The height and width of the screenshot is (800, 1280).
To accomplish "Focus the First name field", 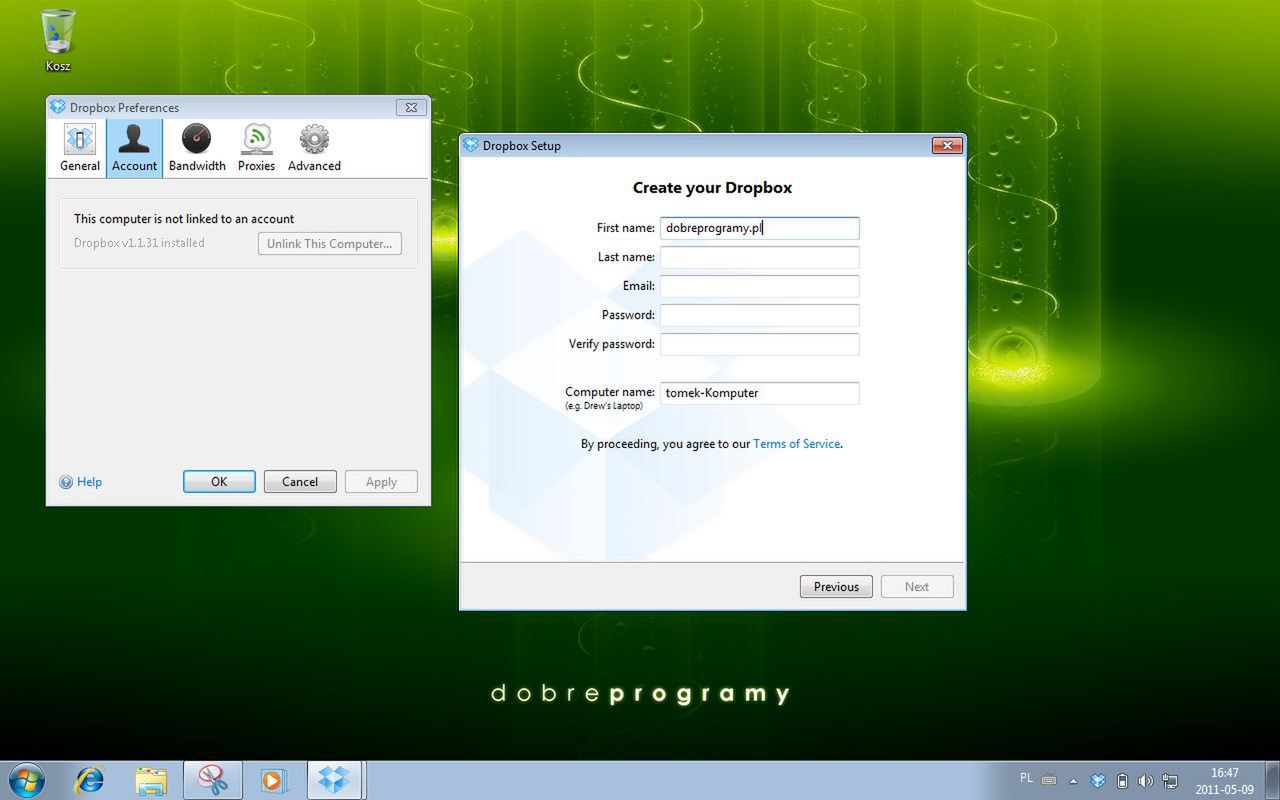I will tap(760, 228).
